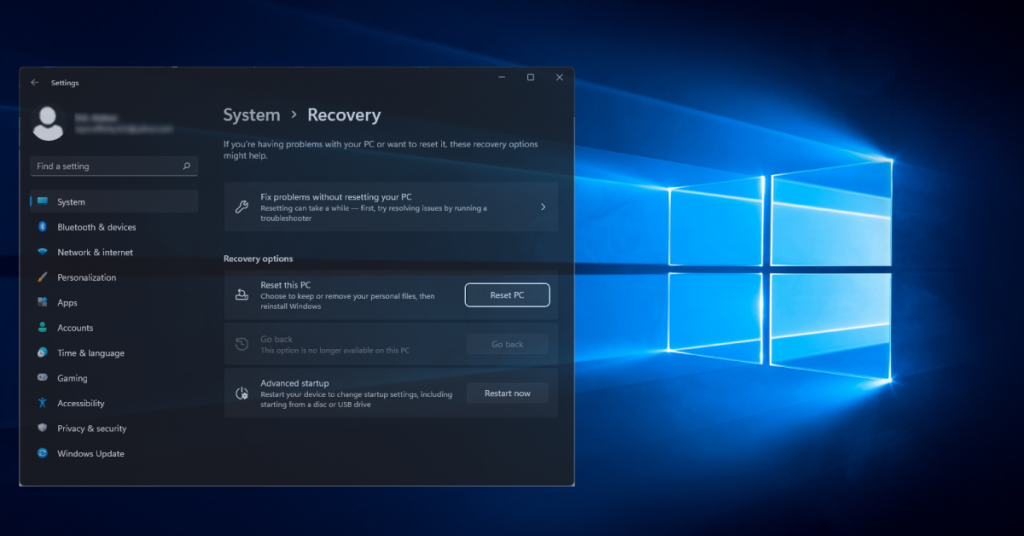Click the Time & language globe icon
1024x536 pixels.
[42, 353]
